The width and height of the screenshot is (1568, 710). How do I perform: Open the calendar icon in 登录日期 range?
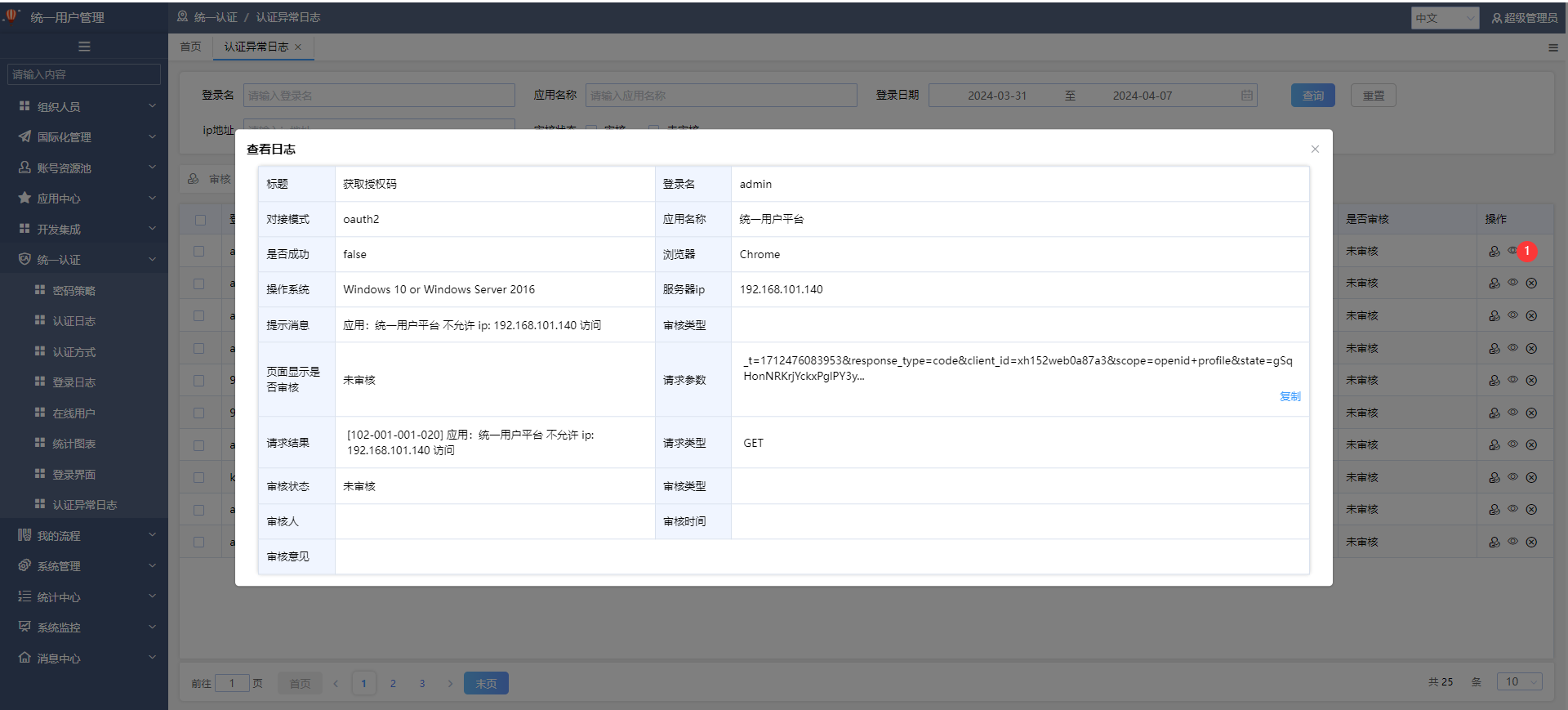pos(1247,96)
